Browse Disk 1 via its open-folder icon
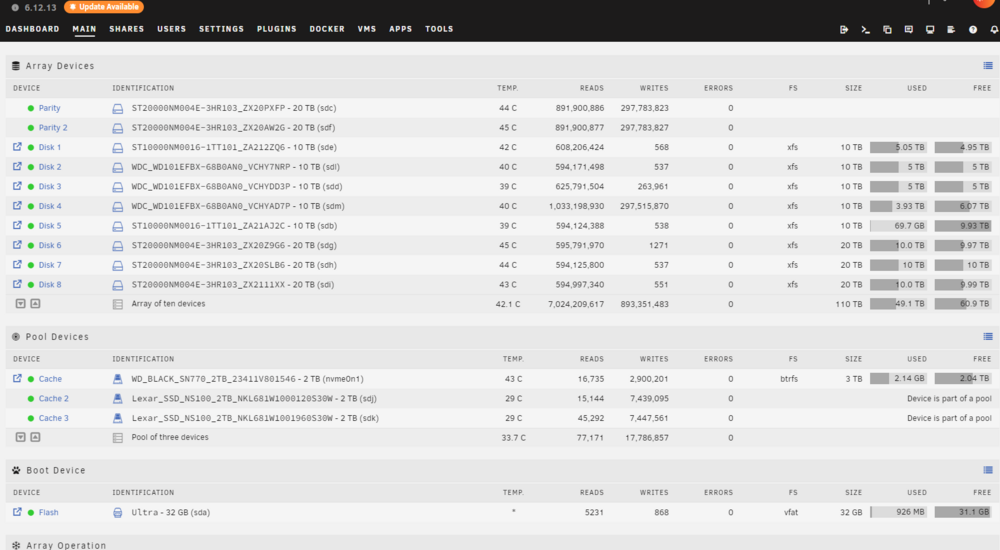The height and width of the screenshot is (550, 1000). pos(17,147)
